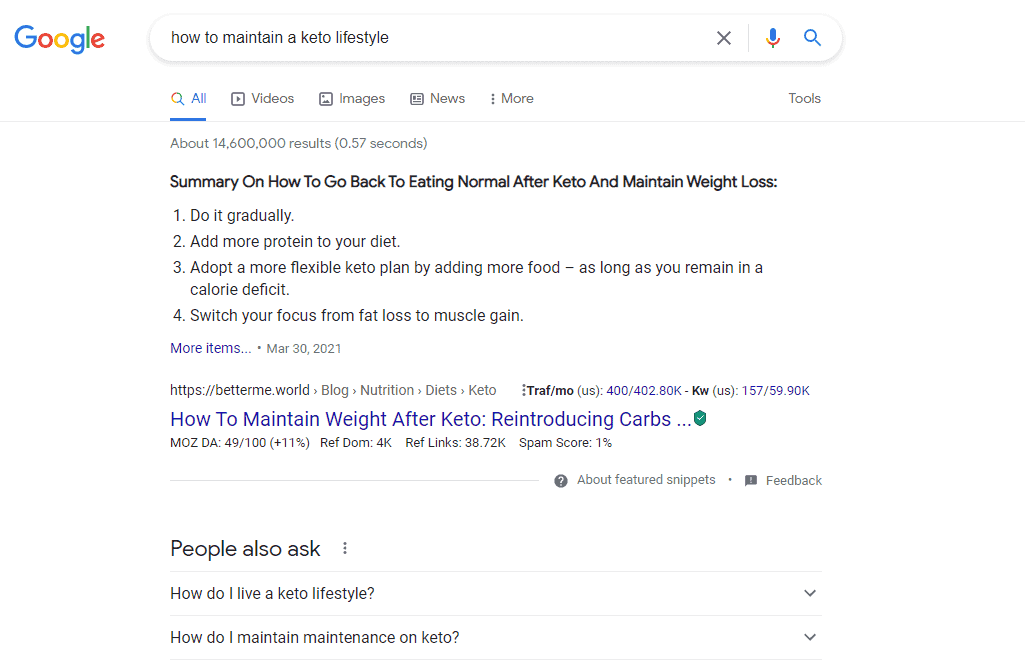Viewport: 1025px width, 667px height.
Task: Switch to the Videos tab
Action: coord(263,99)
